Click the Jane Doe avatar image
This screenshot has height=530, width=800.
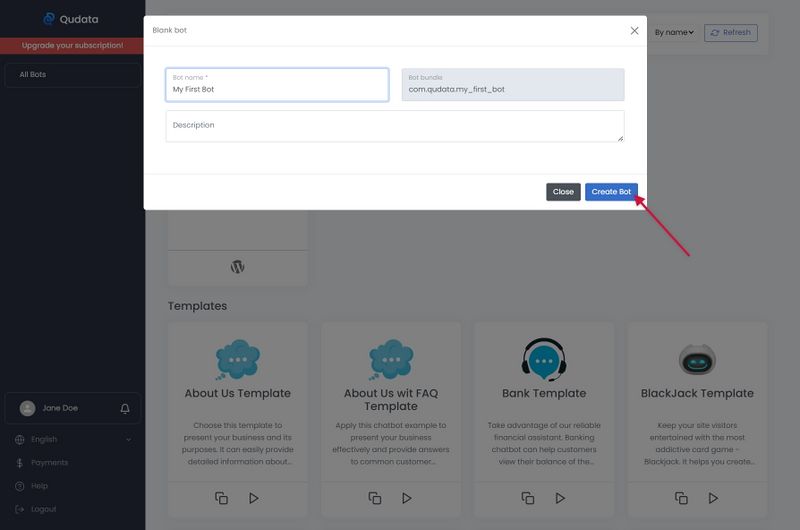[x=28, y=408]
